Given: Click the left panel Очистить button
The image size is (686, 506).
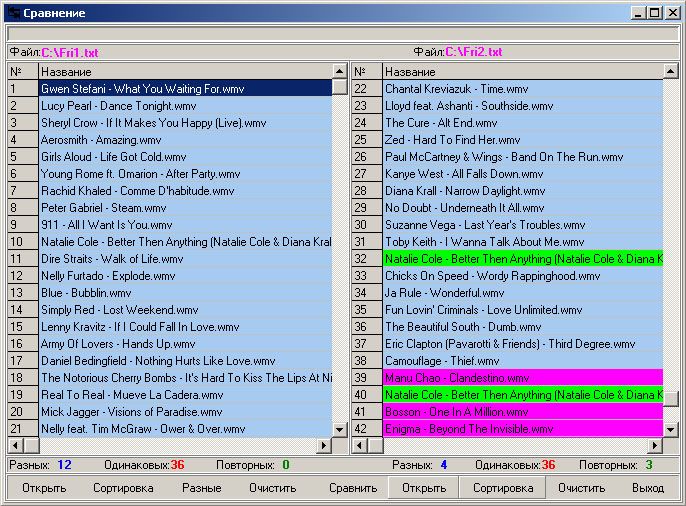Looking at the screenshot, I should (272, 488).
